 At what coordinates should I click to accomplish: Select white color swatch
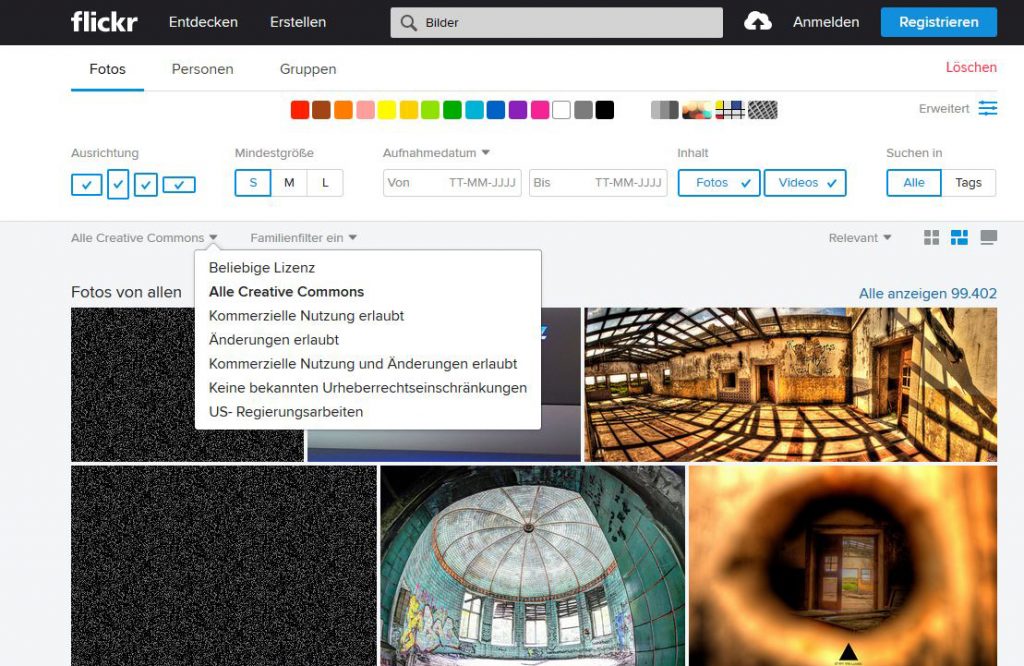pyautogui.click(x=562, y=110)
